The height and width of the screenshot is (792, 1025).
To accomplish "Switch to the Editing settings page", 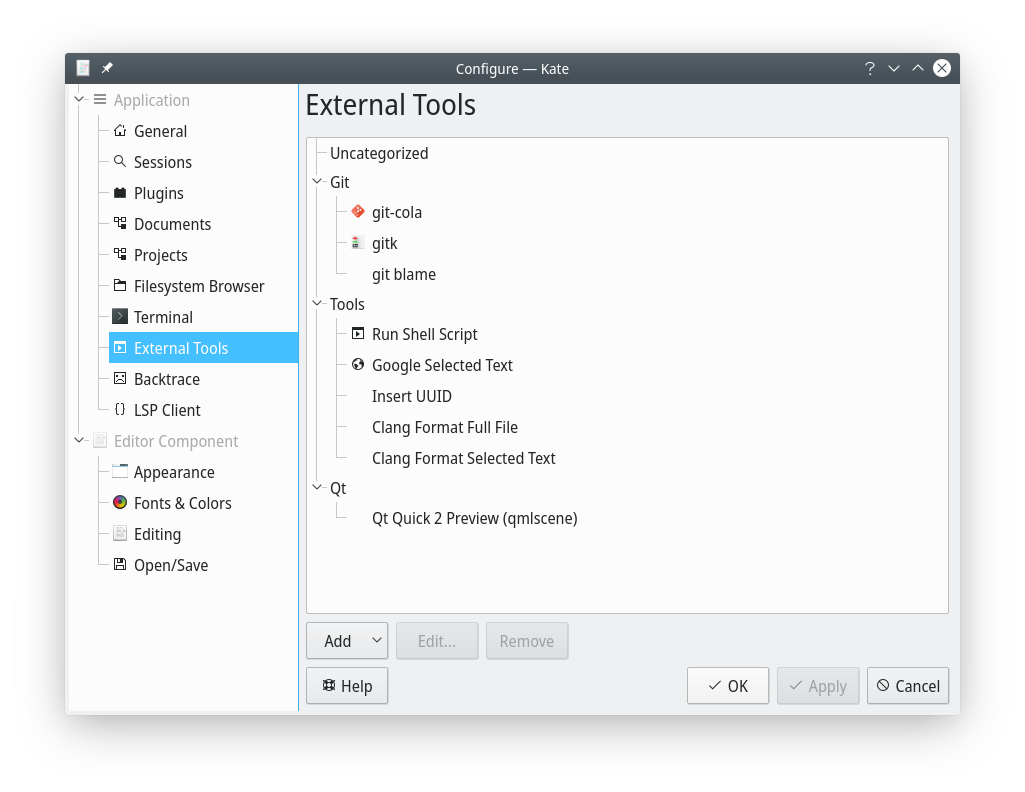I will click(x=157, y=534).
